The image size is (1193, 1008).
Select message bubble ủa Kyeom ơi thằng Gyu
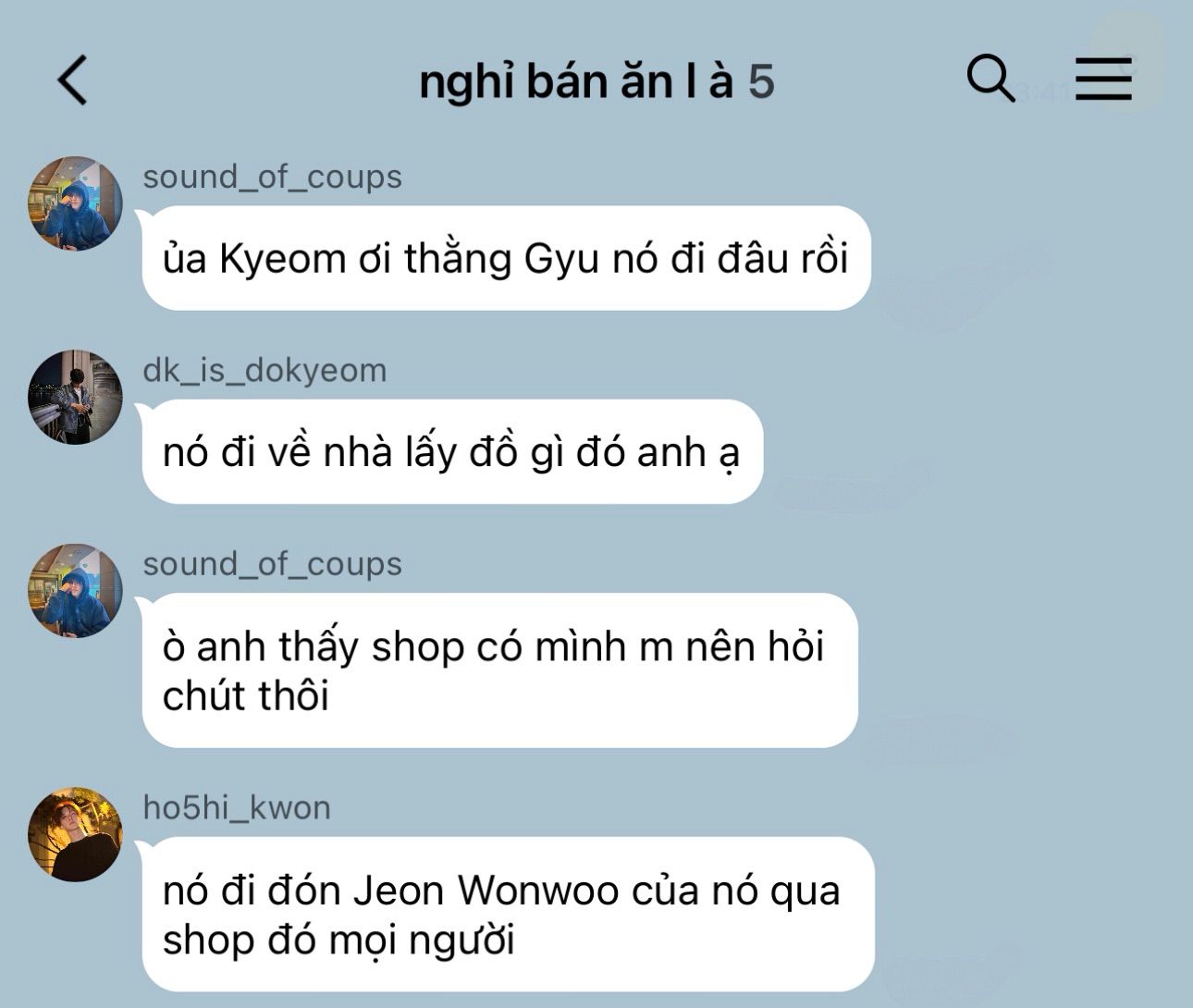pos(506,258)
